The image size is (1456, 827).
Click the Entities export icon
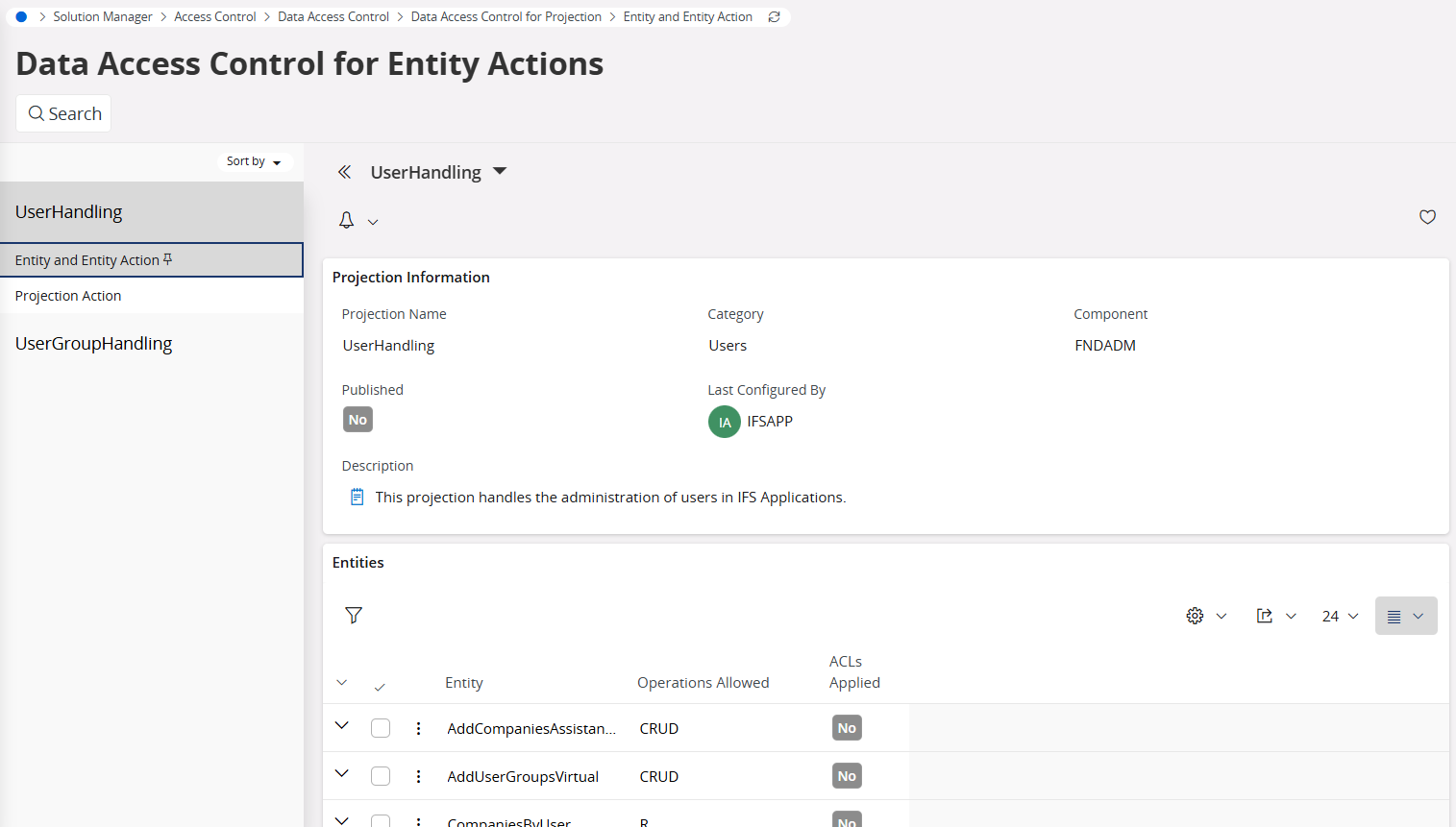[x=1265, y=616]
